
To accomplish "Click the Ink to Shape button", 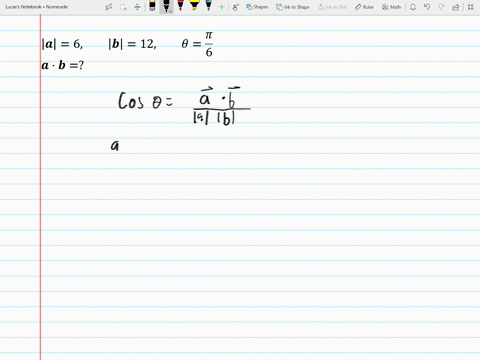I will 293,7.
